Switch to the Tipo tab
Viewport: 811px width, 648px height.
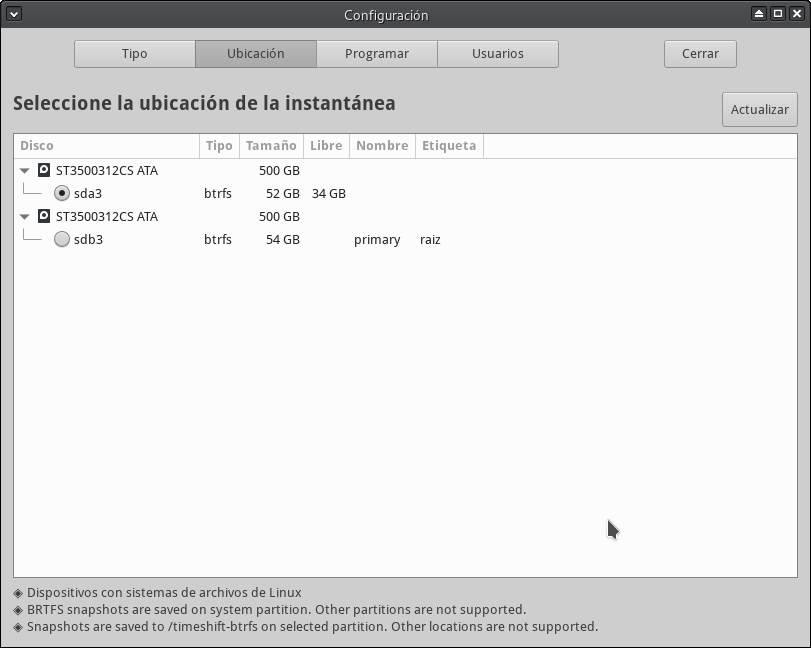[135, 54]
